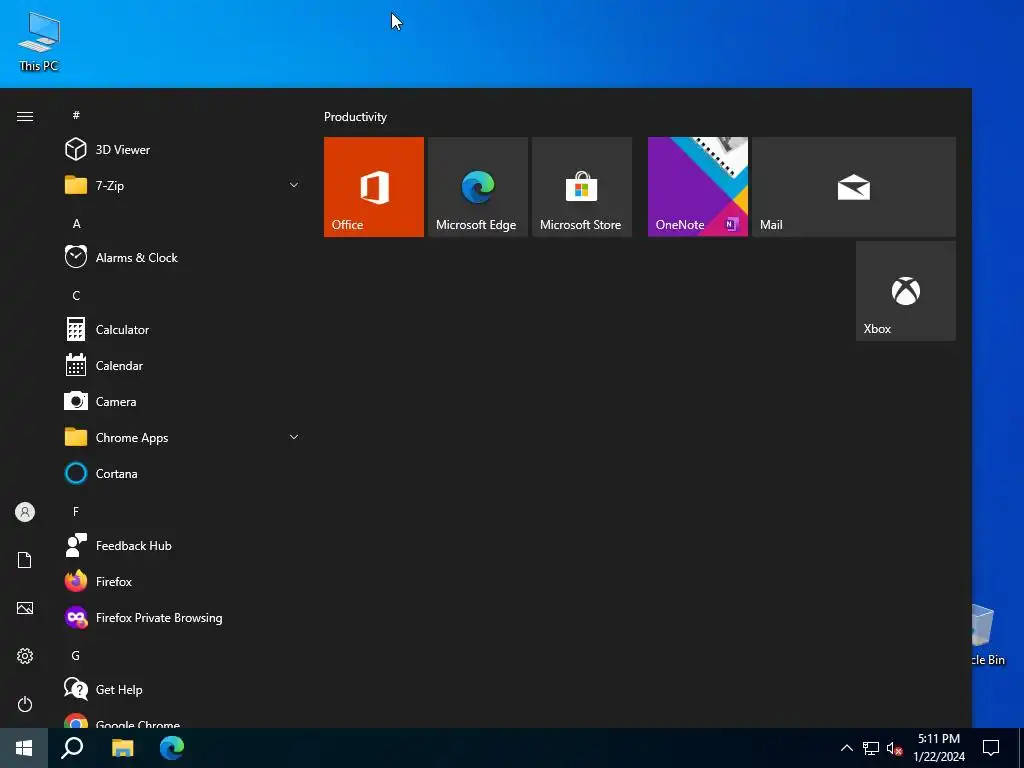Screen dimensions: 1024x768
Task: Open the Xbox tile
Action: 906,291
